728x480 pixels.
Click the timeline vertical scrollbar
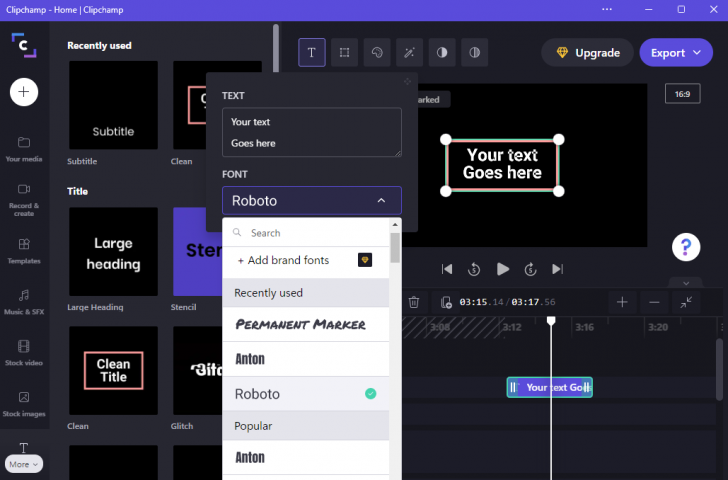coord(719,369)
